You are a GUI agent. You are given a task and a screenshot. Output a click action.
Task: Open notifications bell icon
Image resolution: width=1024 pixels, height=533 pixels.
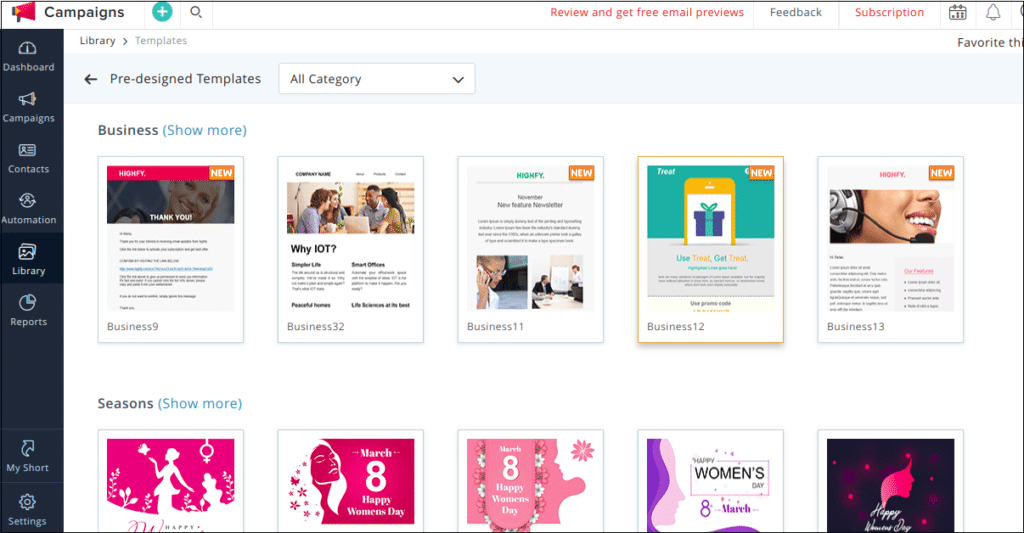click(993, 12)
